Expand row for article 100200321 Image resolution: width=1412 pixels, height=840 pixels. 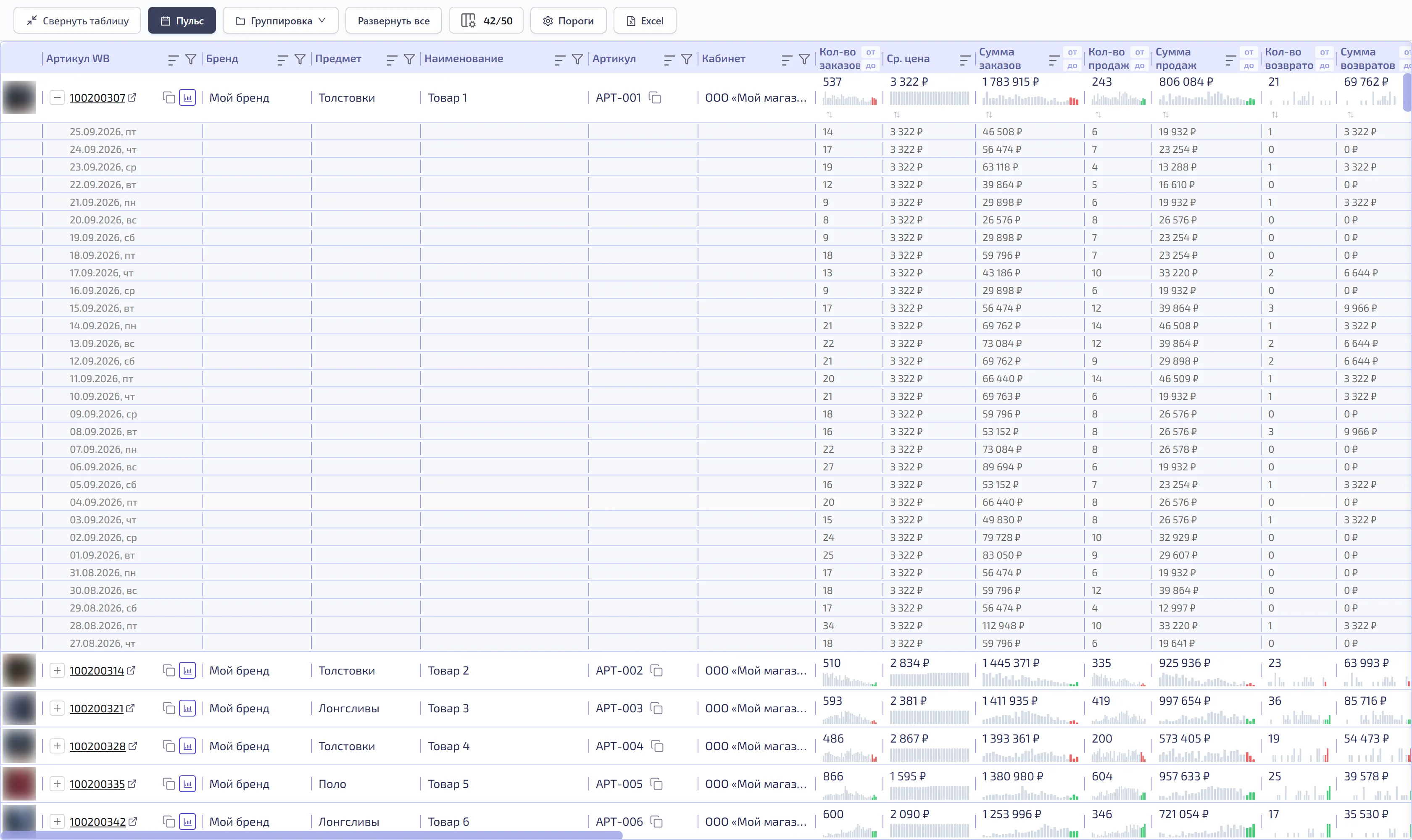pos(57,708)
